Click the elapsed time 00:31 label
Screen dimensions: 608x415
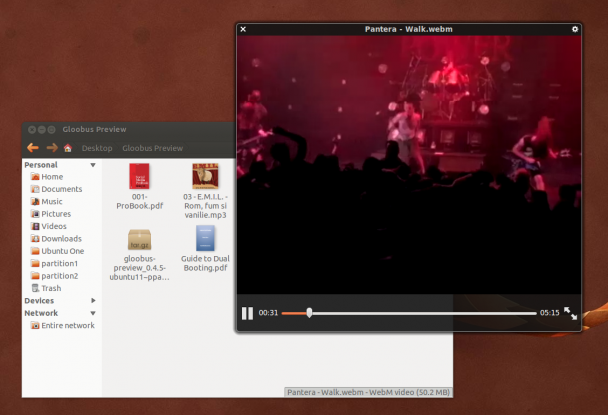268,313
